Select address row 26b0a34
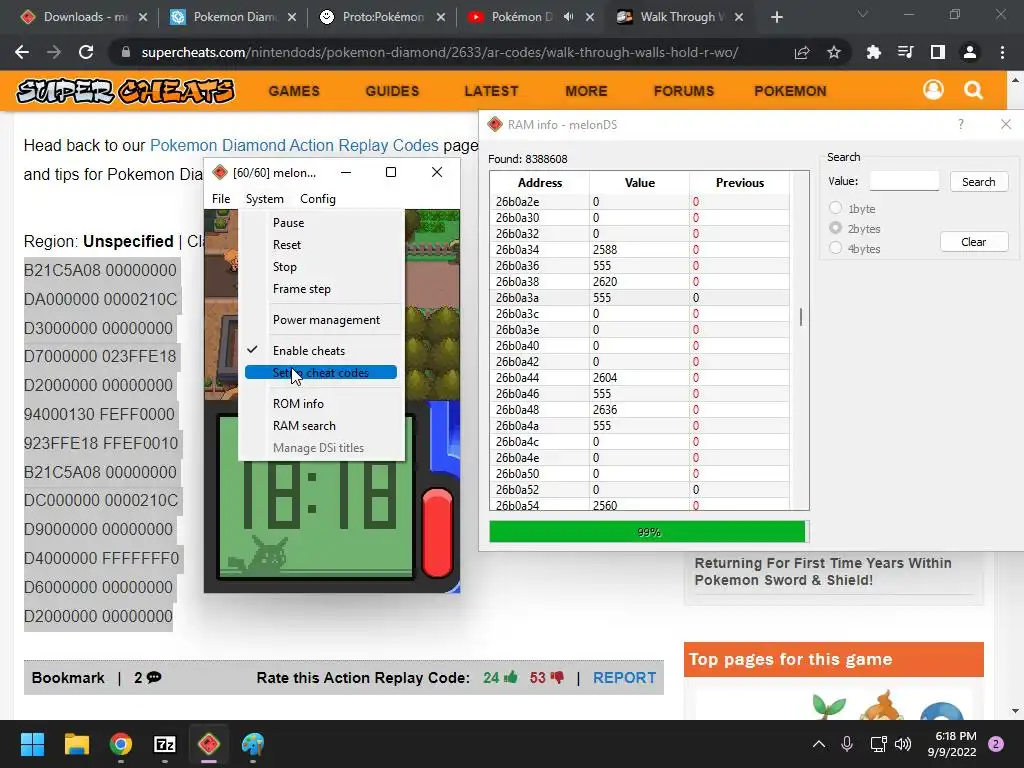Viewport: 1024px width, 768px height. [x=639, y=249]
